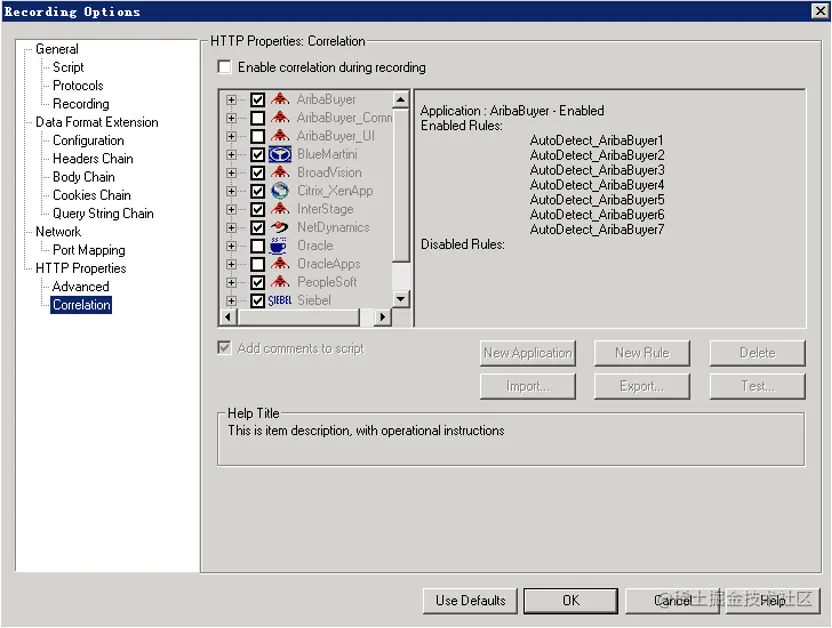Screen dimensions: 832x628
Task: Toggle Add comments to script checkbox
Action: point(225,348)
